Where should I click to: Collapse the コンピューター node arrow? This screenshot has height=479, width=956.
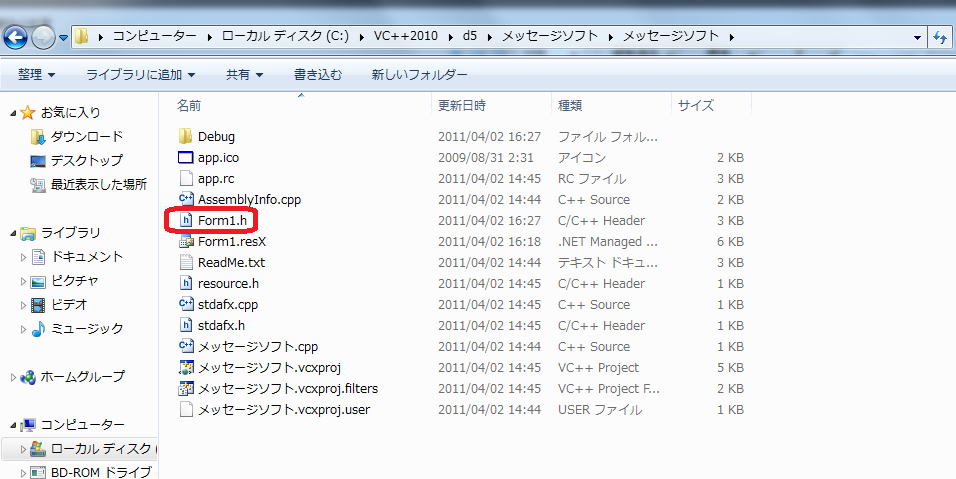point(13,426)
